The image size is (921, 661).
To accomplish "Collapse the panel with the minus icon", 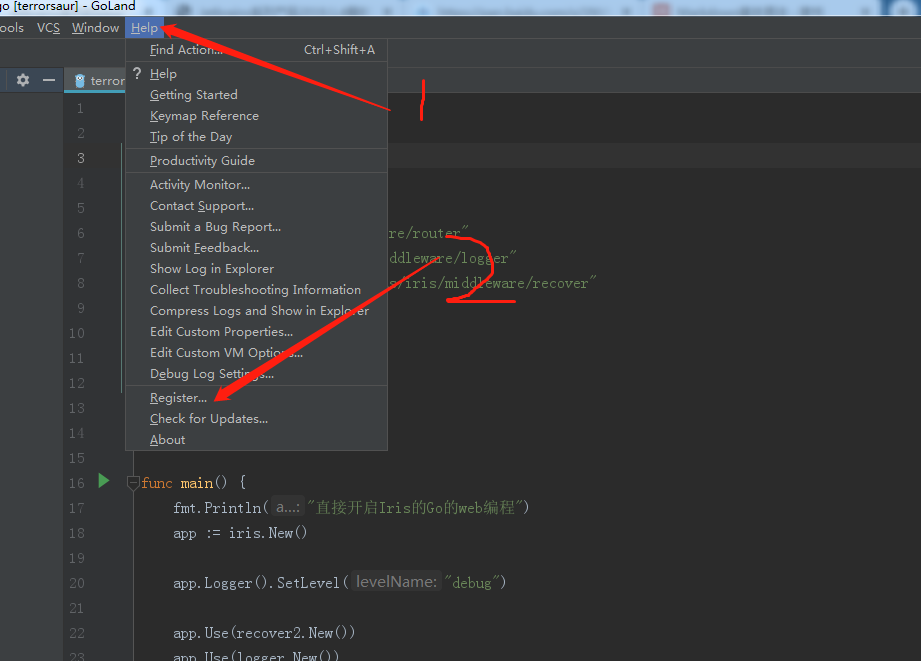I will [x=49, y=80].
